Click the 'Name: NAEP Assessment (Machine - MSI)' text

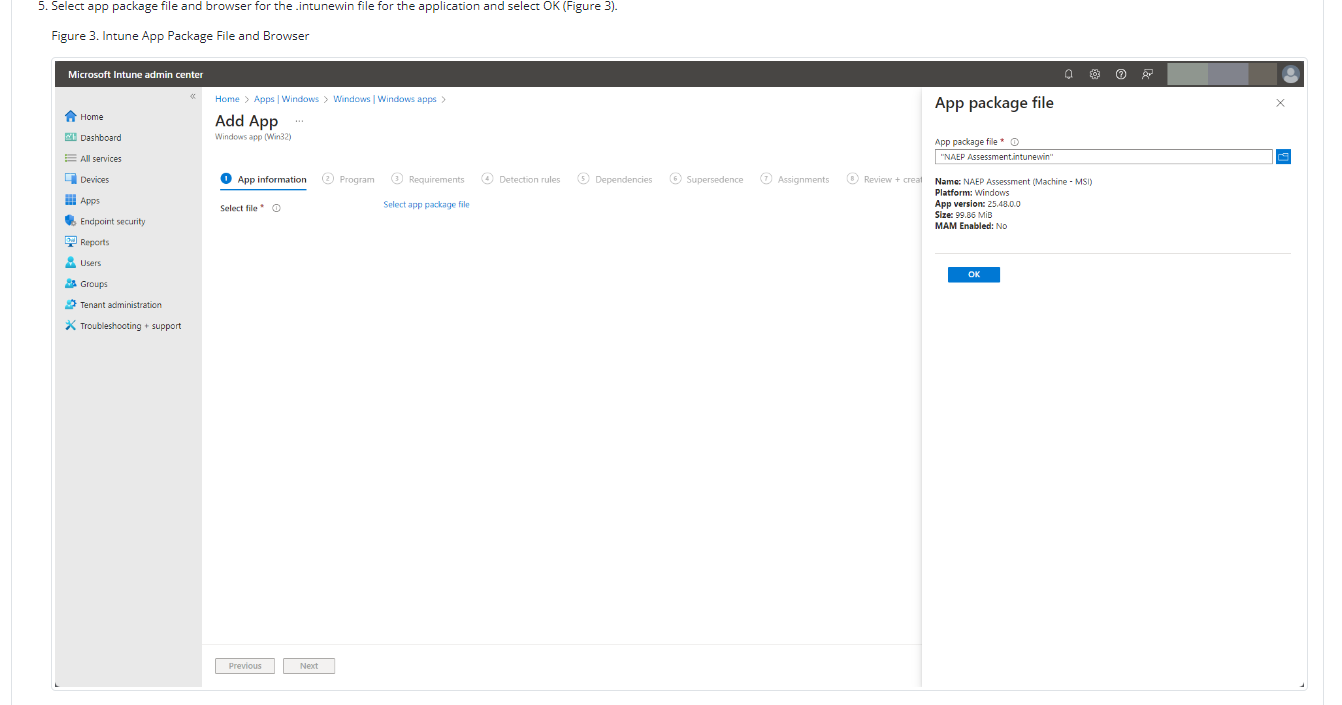click(x=1013, y=181)
